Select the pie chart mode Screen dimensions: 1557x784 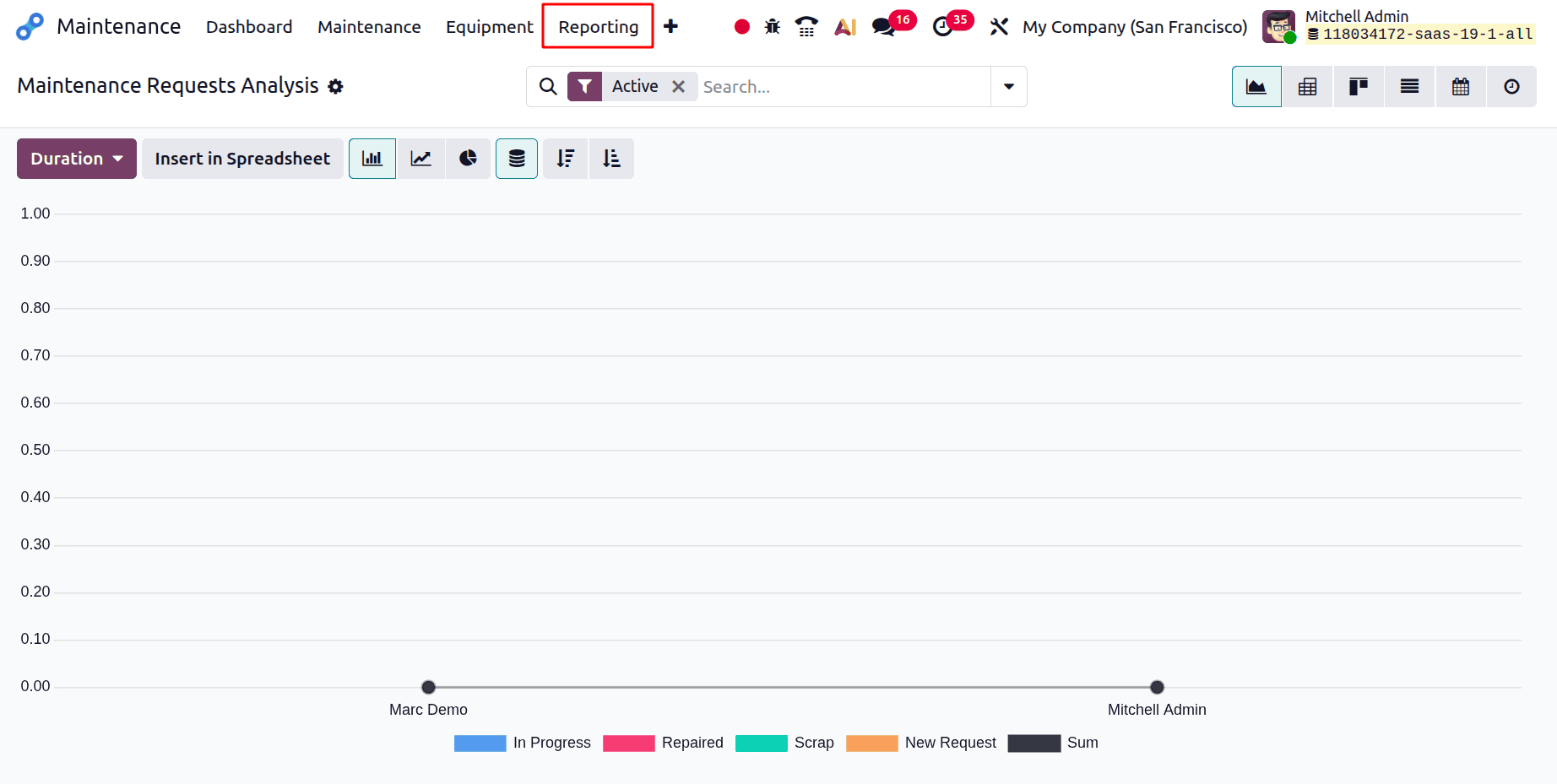pos(468,159)
